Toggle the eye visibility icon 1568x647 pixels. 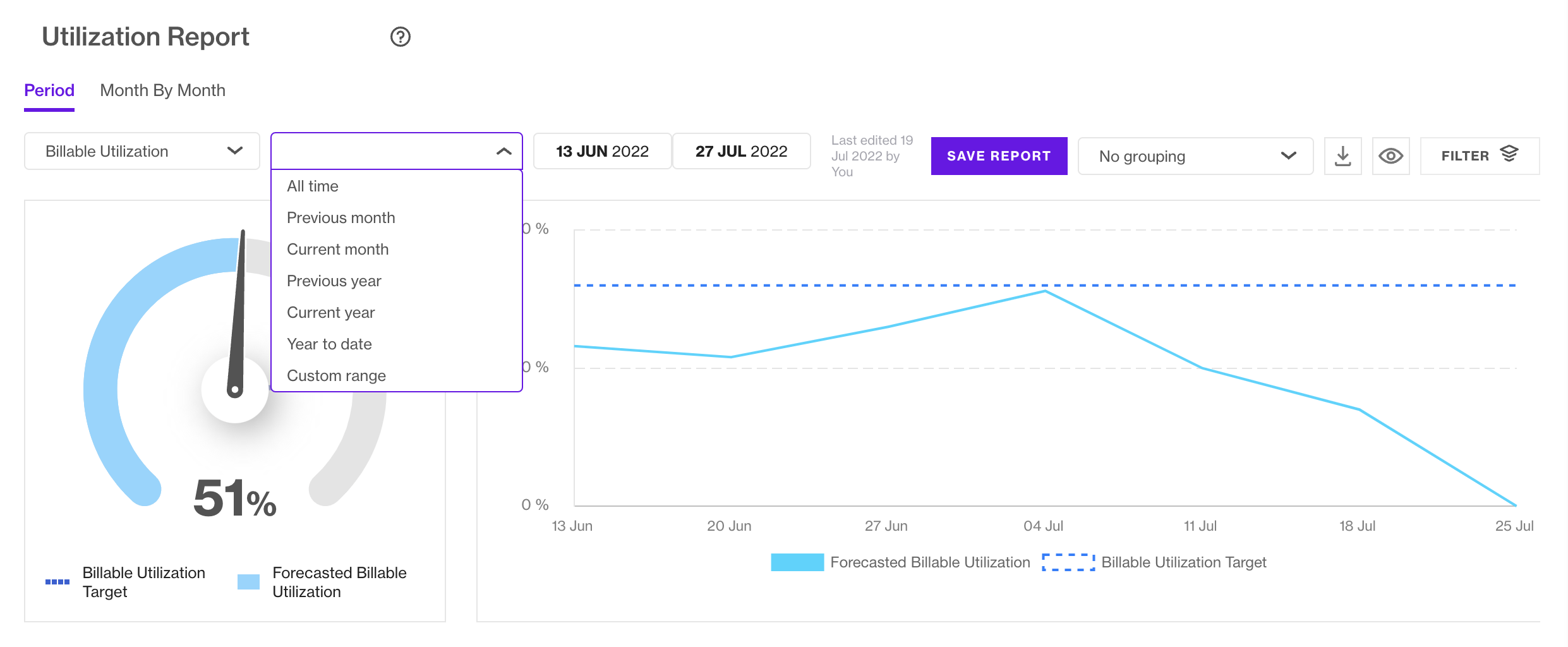[1390, 156]
